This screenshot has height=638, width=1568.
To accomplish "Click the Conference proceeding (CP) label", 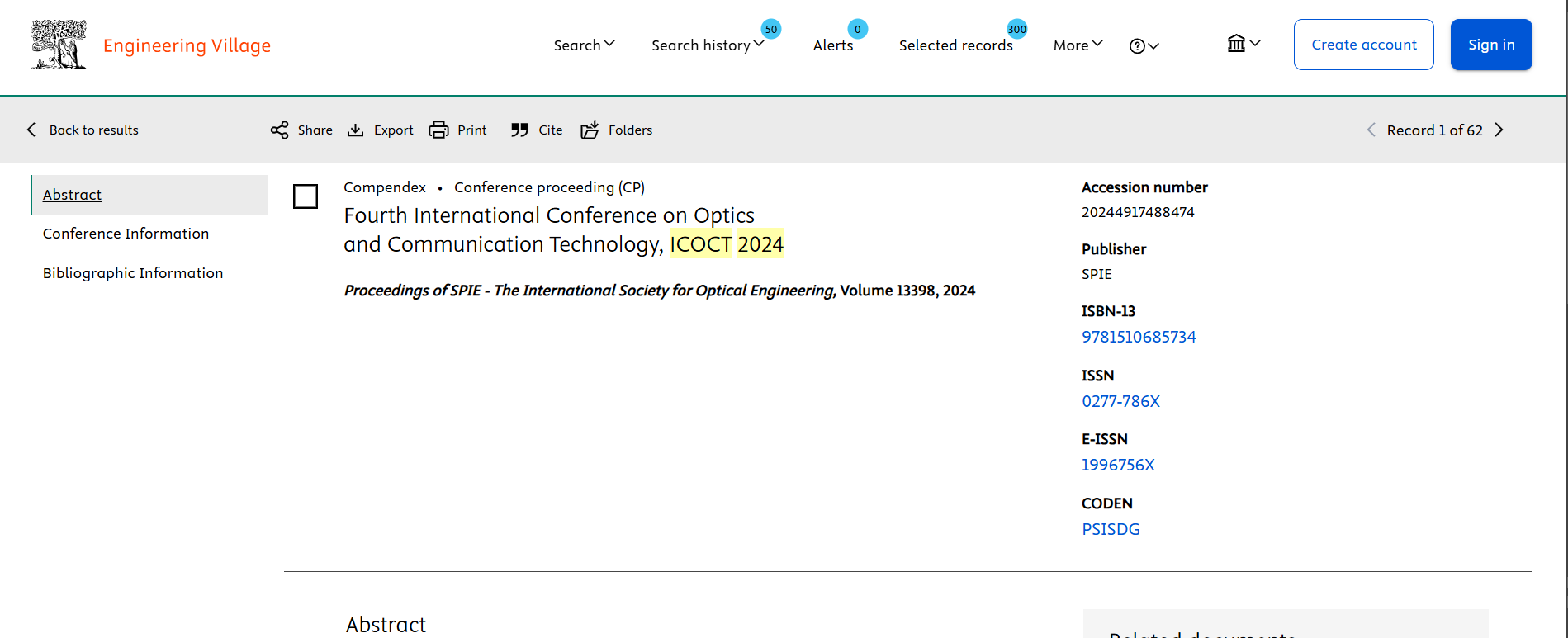I will [x=549, y=187].
